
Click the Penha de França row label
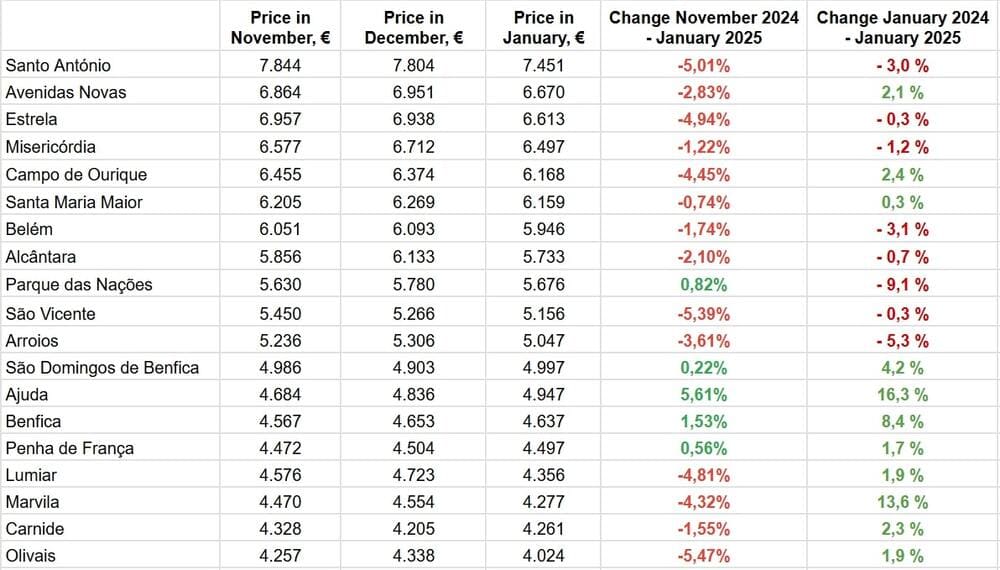[x=70, y=447]
